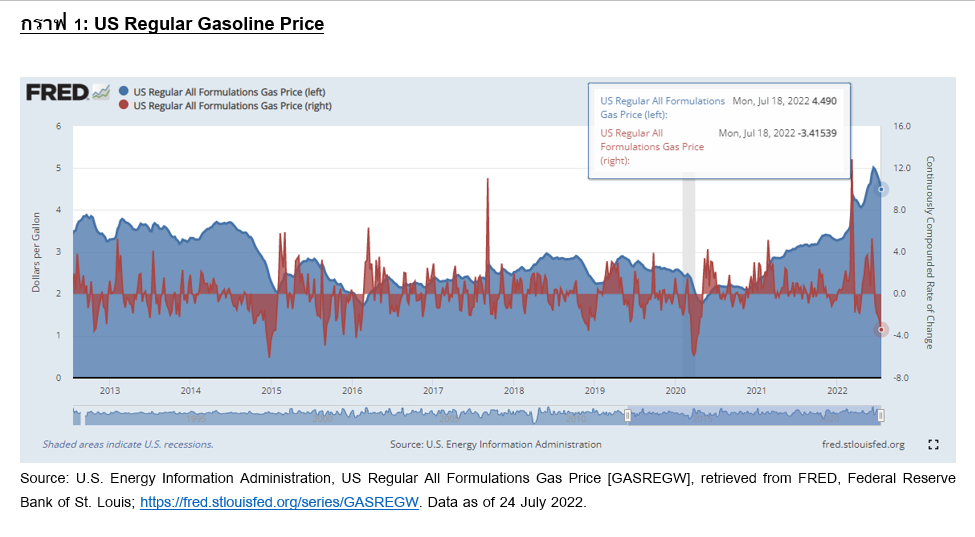Image resolution: width=975 pixels, height=537 pixels.
Task: Click the legend label 'US Regular All Formulations Gas Price (right)'
Action: [233, 106]
